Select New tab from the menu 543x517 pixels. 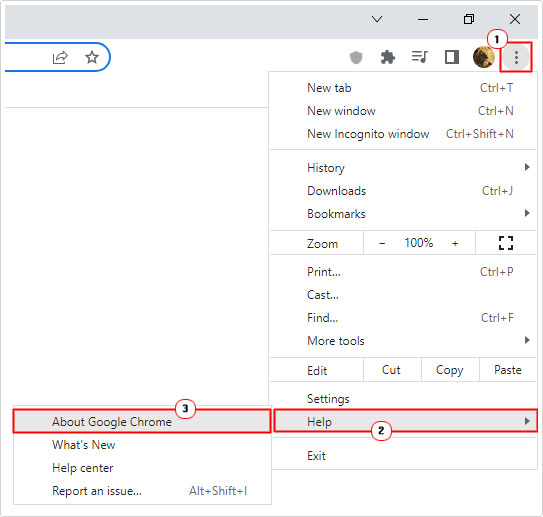click(403, 88)
